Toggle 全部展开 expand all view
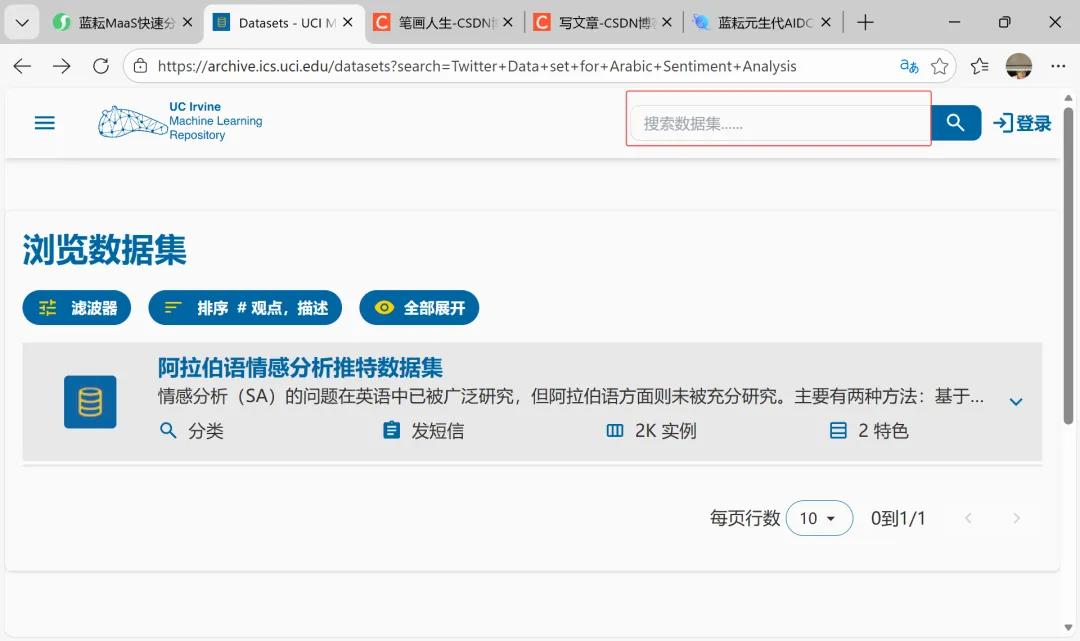This screenshot has width=1080, height=641. 419,308
